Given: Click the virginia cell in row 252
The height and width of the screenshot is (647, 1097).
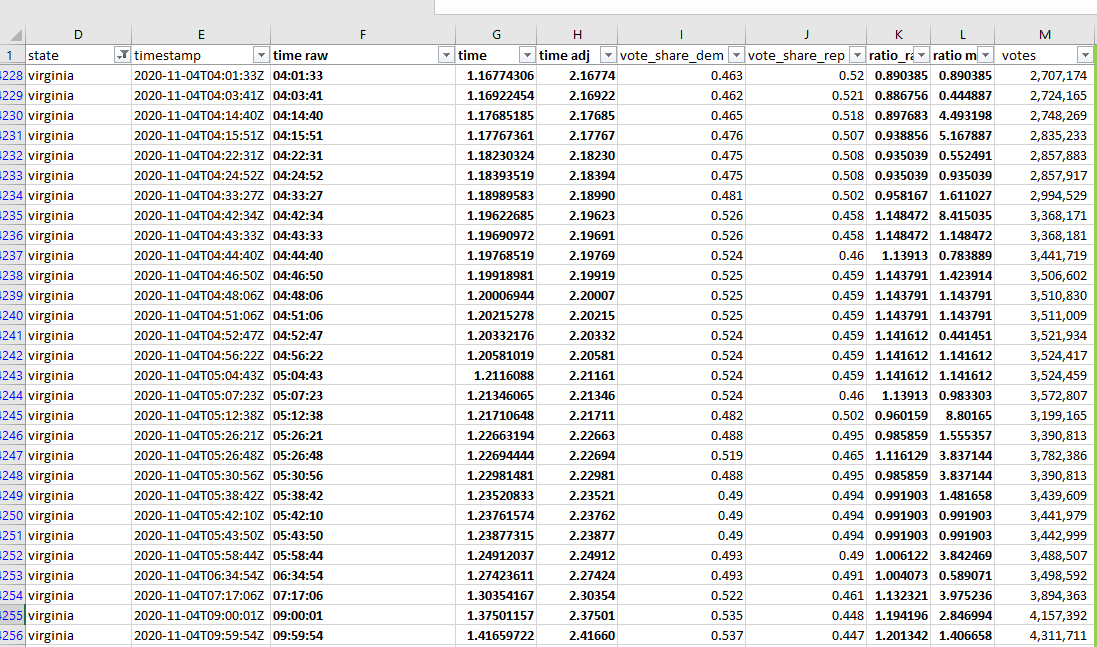Looking at the screenshot, I should tap(78, 555).
